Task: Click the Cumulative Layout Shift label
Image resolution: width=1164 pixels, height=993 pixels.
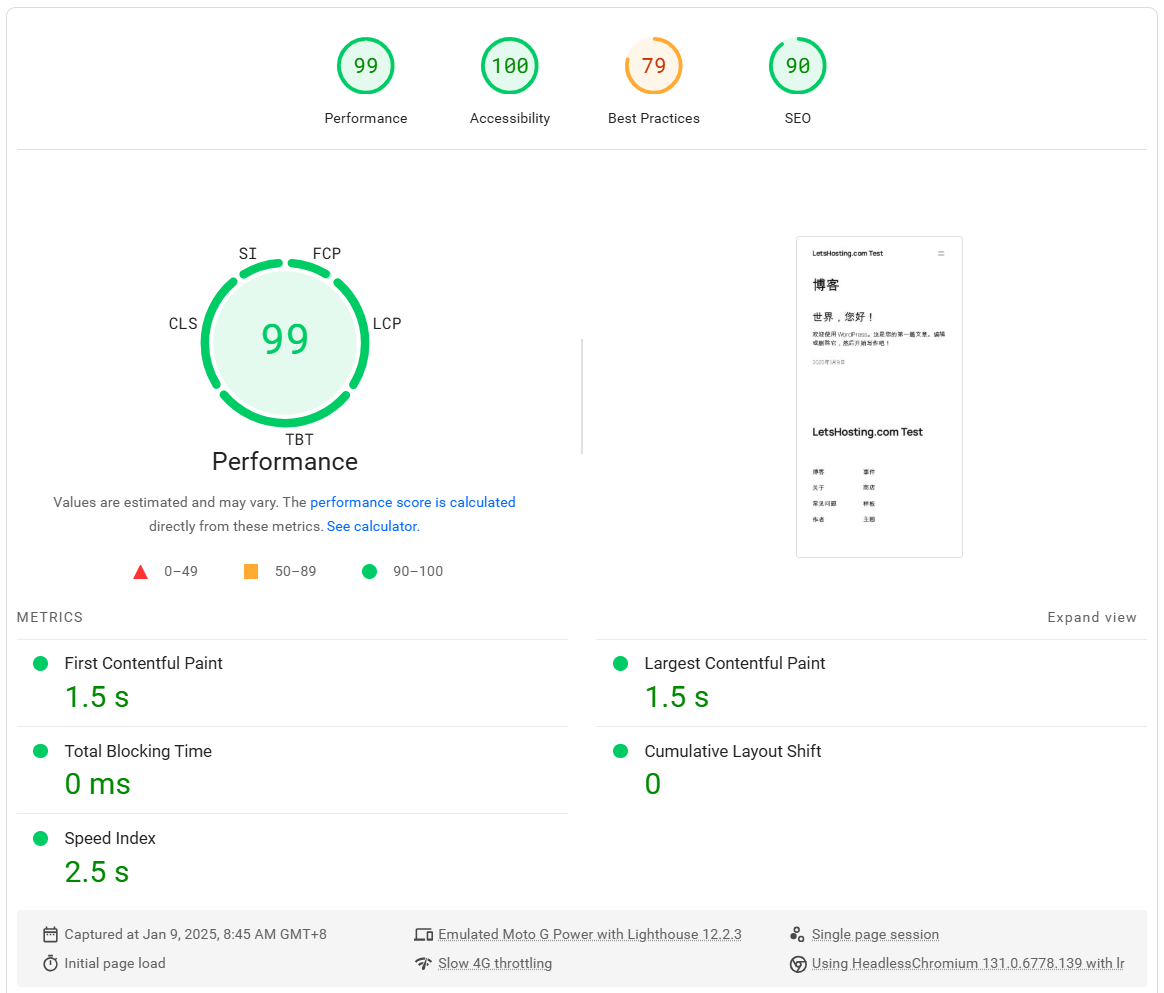Action: tap(733, 751)
